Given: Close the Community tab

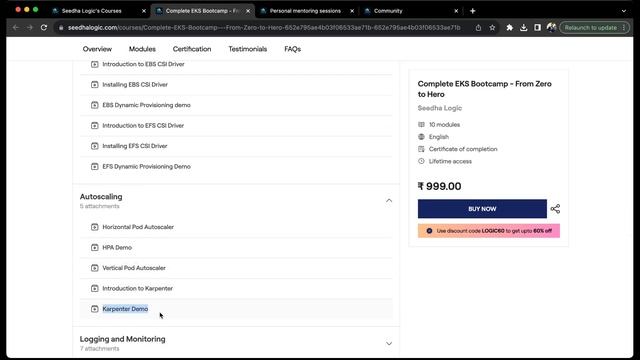Looking at the screenshot, I should [x=456, y=11].
